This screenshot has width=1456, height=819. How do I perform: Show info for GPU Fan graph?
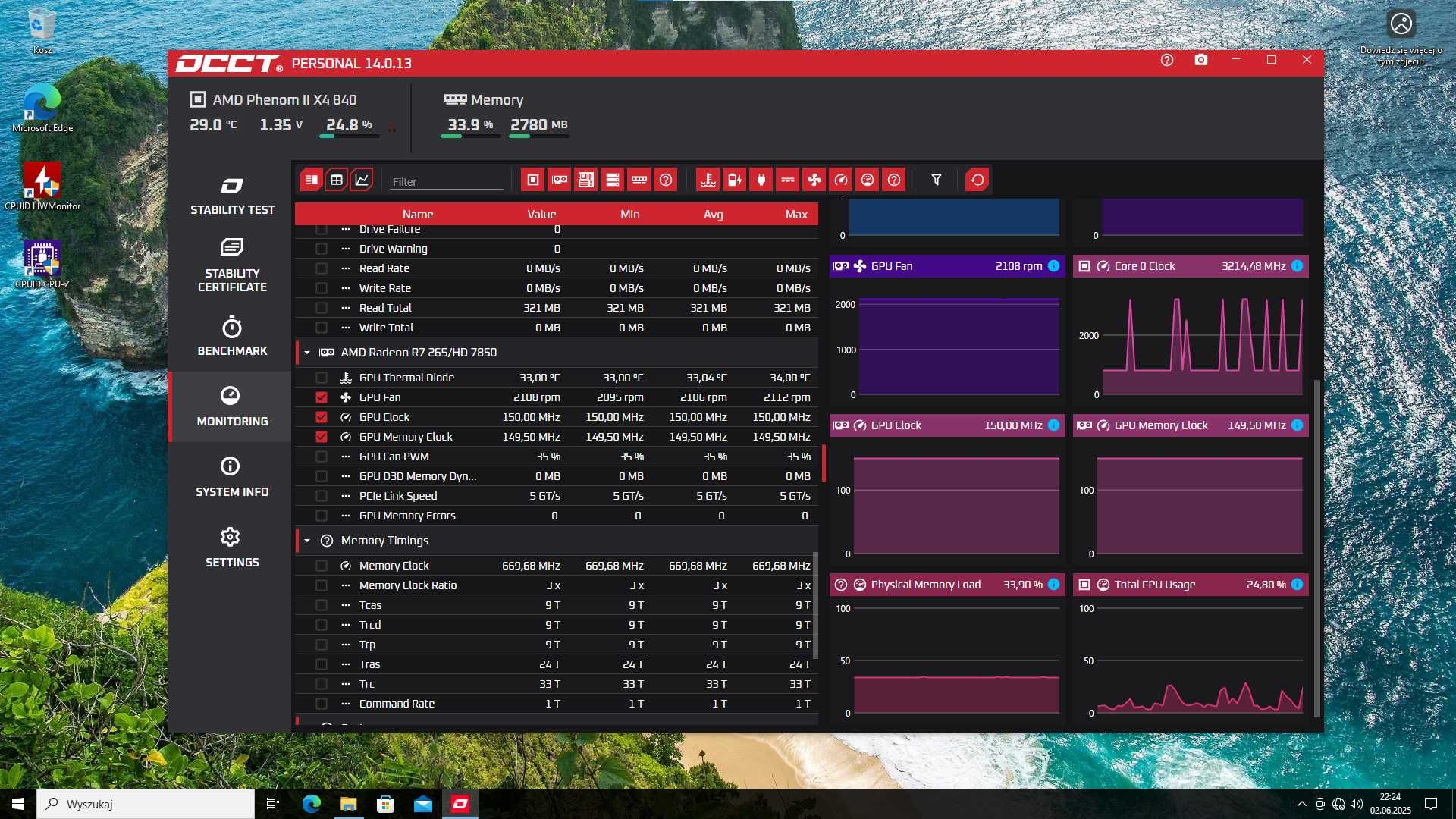pos(1054,266)
